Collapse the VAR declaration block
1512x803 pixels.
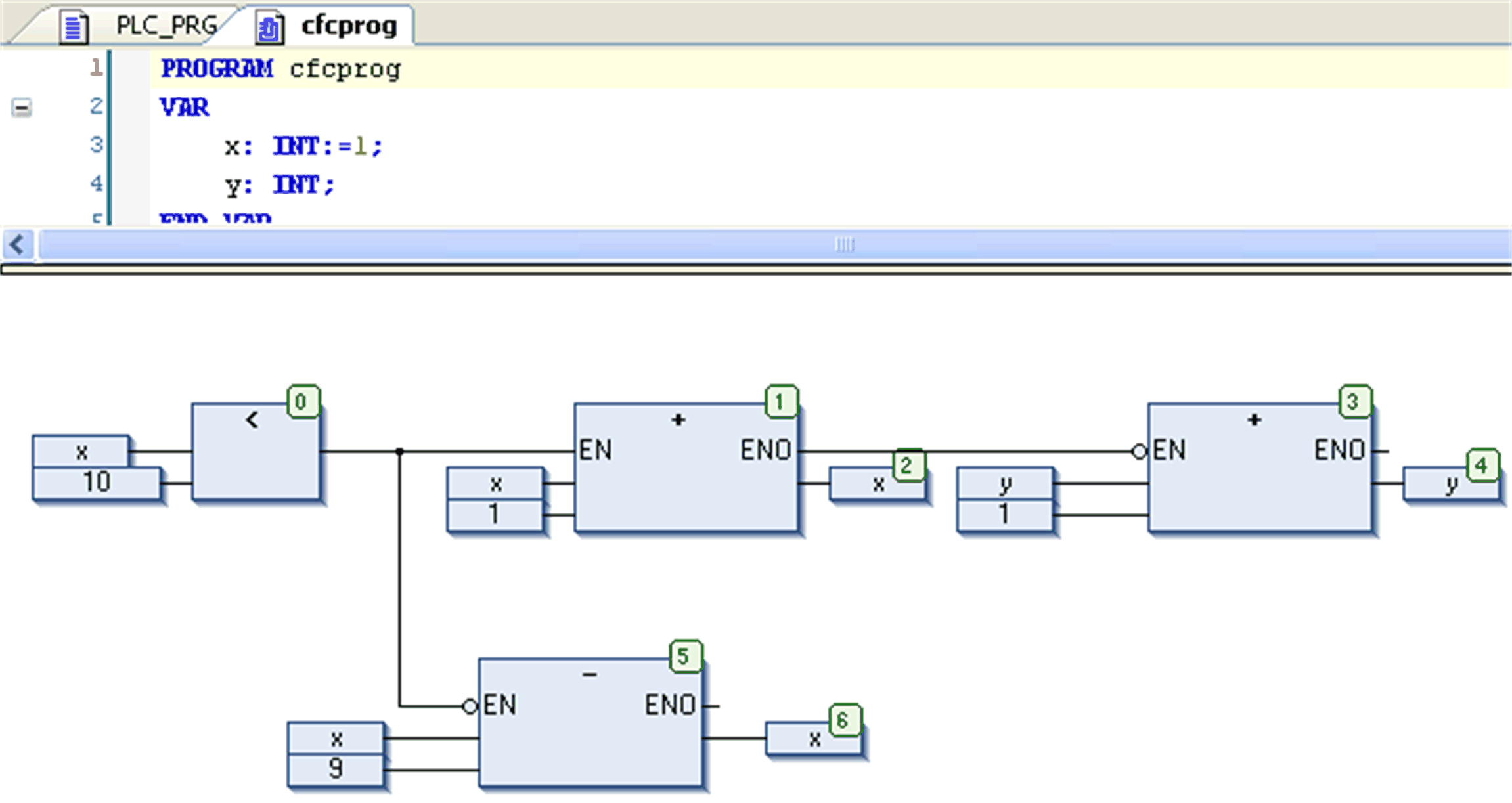coord(21,107)
